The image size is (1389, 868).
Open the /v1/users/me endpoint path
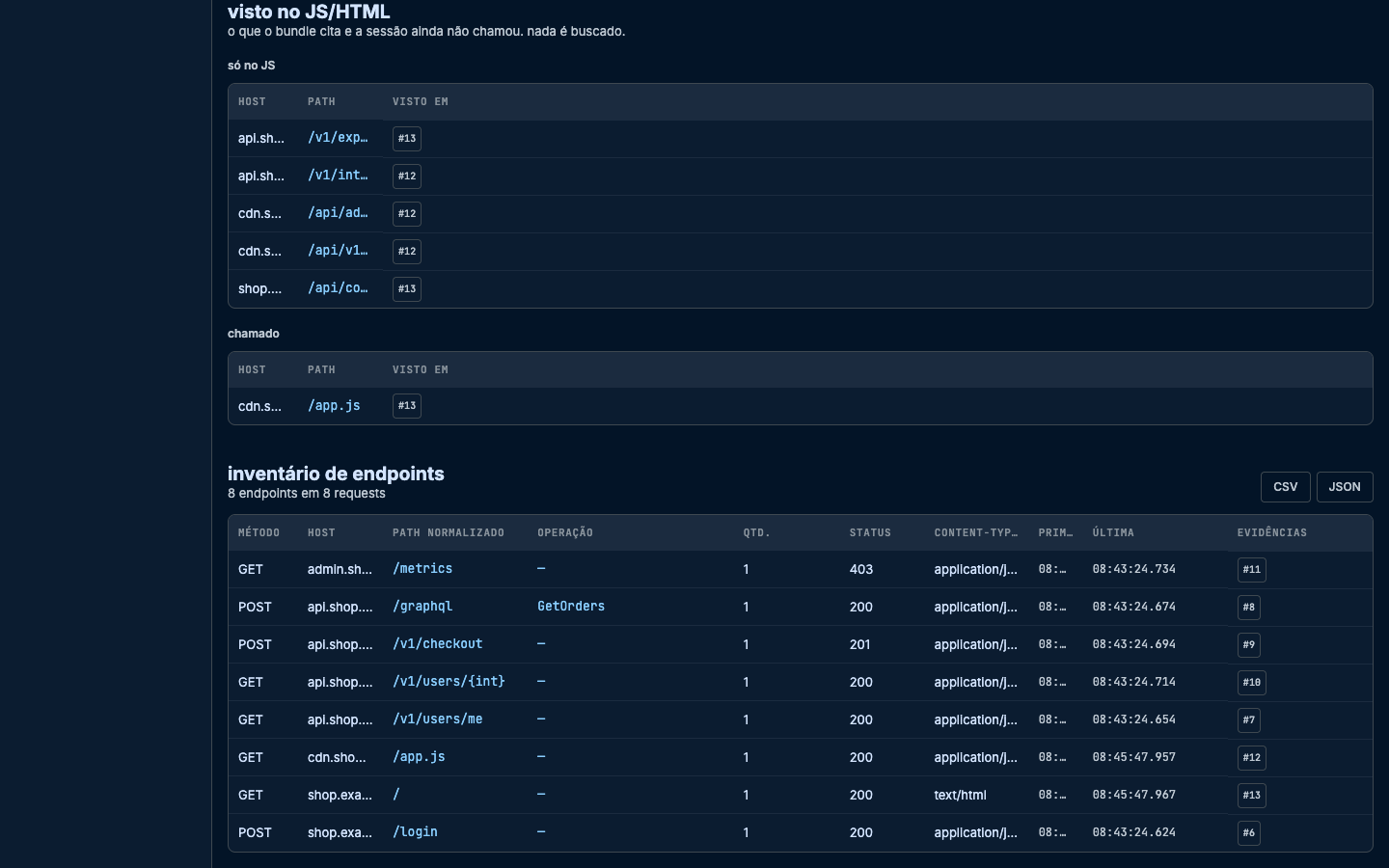pos(438,719)
